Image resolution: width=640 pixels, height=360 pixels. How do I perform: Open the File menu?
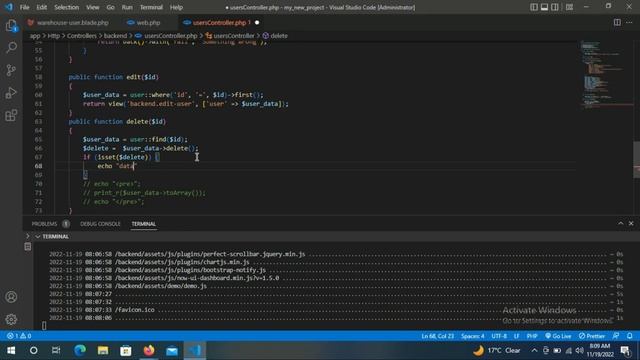(24, 7)
